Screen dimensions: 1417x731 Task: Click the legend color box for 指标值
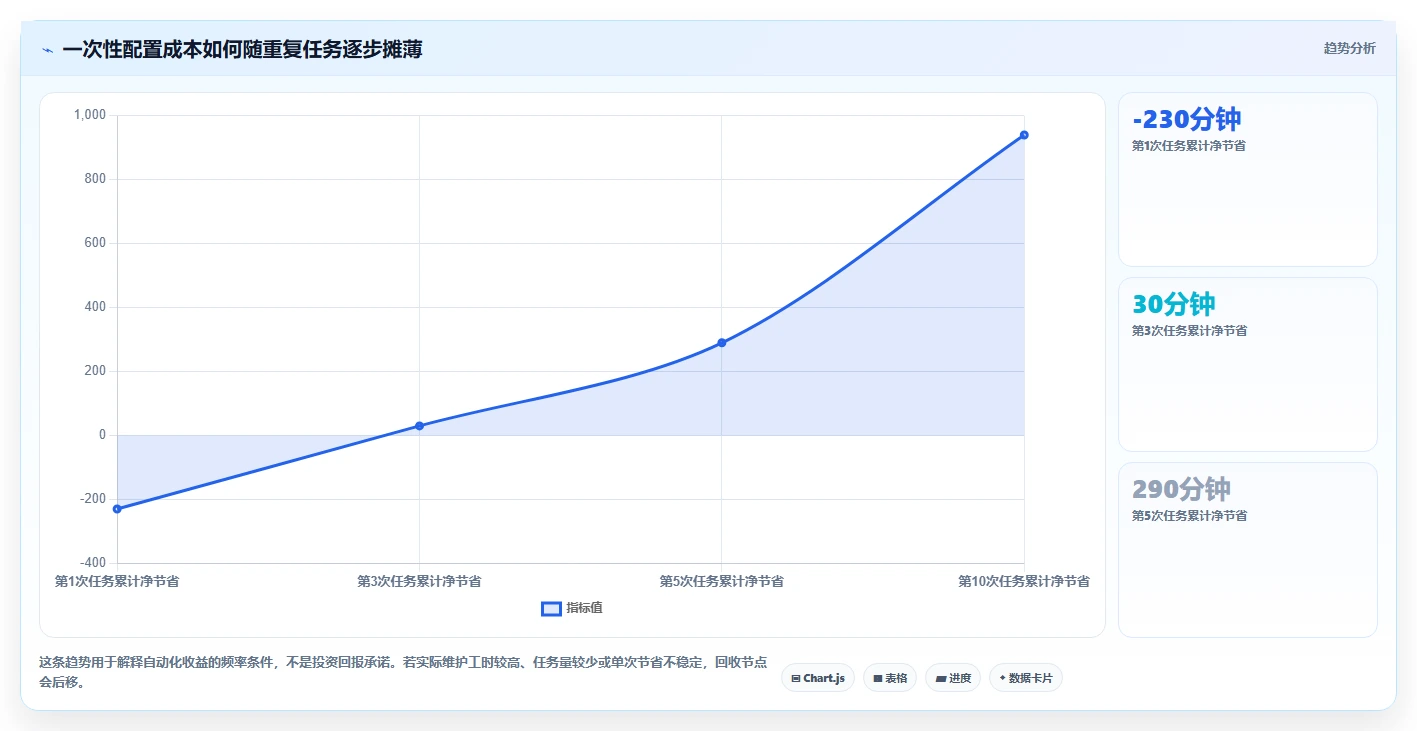click(x=551, y=608)
